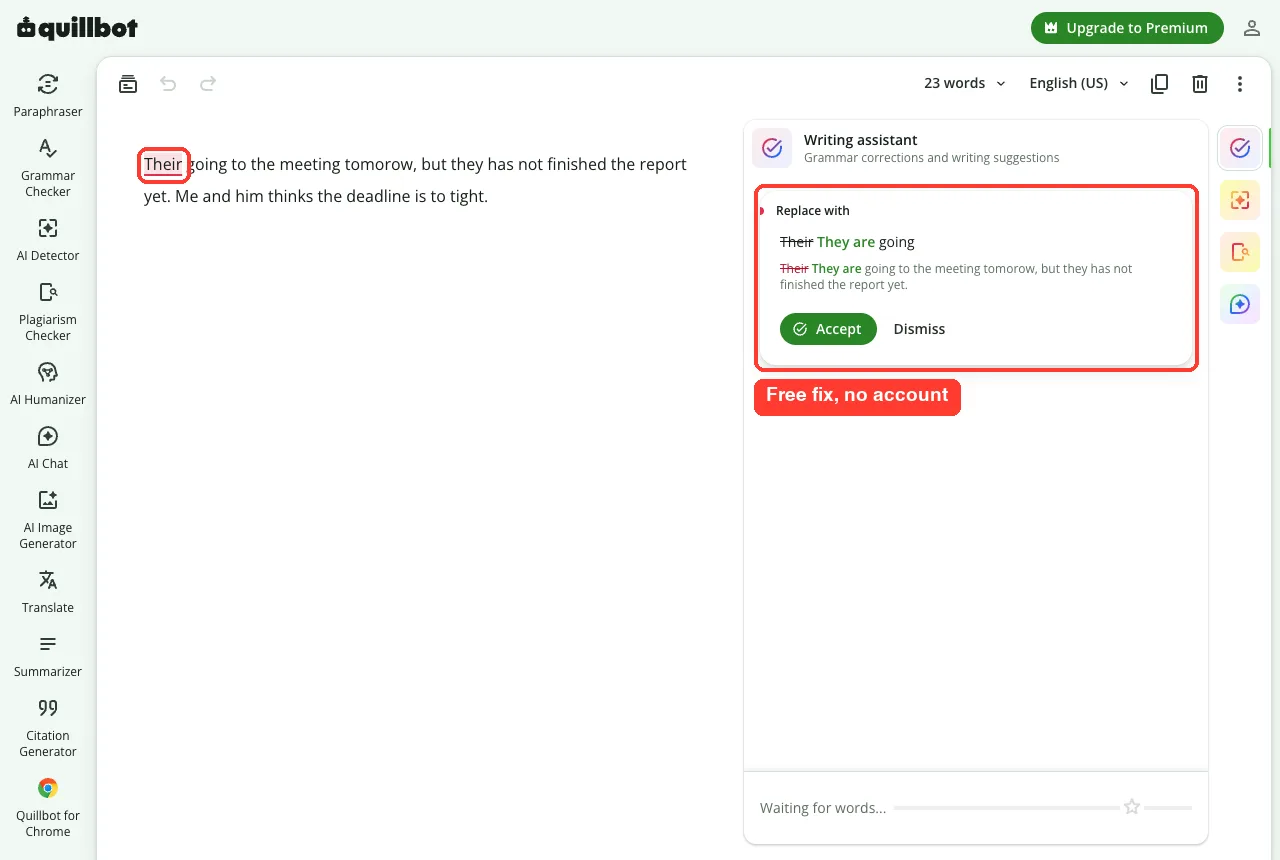1280x860 pixels.
Task: Click the underlined word Their in the editor
Action: pos(163,164)
